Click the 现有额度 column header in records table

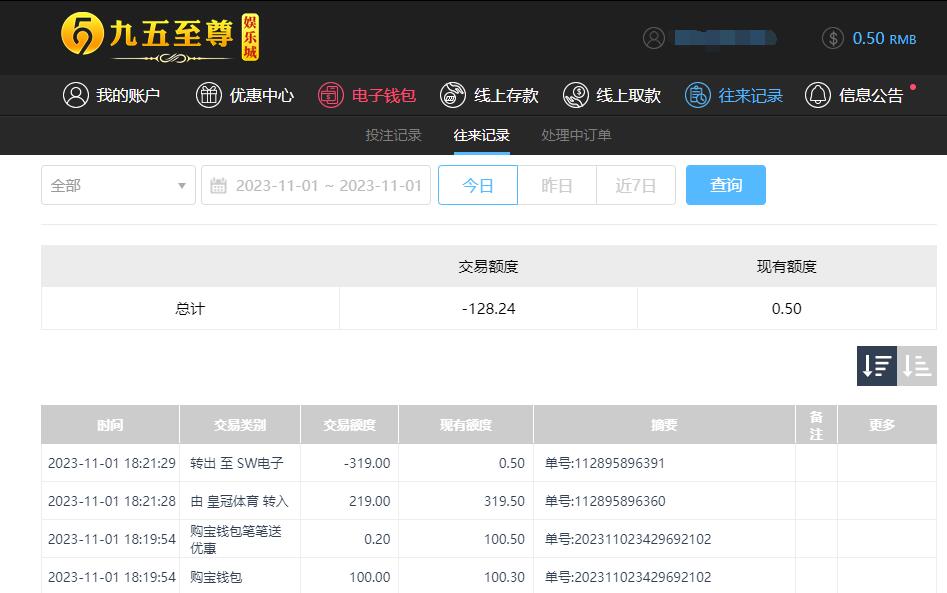click(x=466, y=425)
